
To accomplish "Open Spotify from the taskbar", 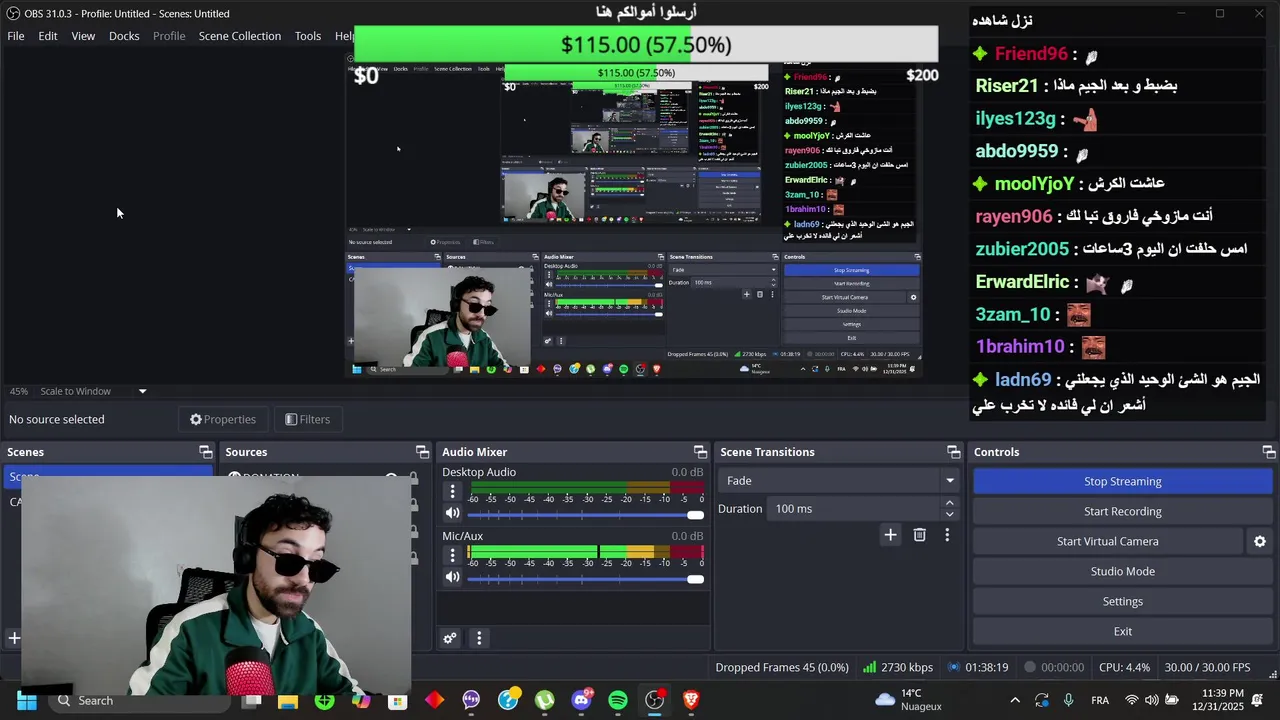I will [618, 700].
